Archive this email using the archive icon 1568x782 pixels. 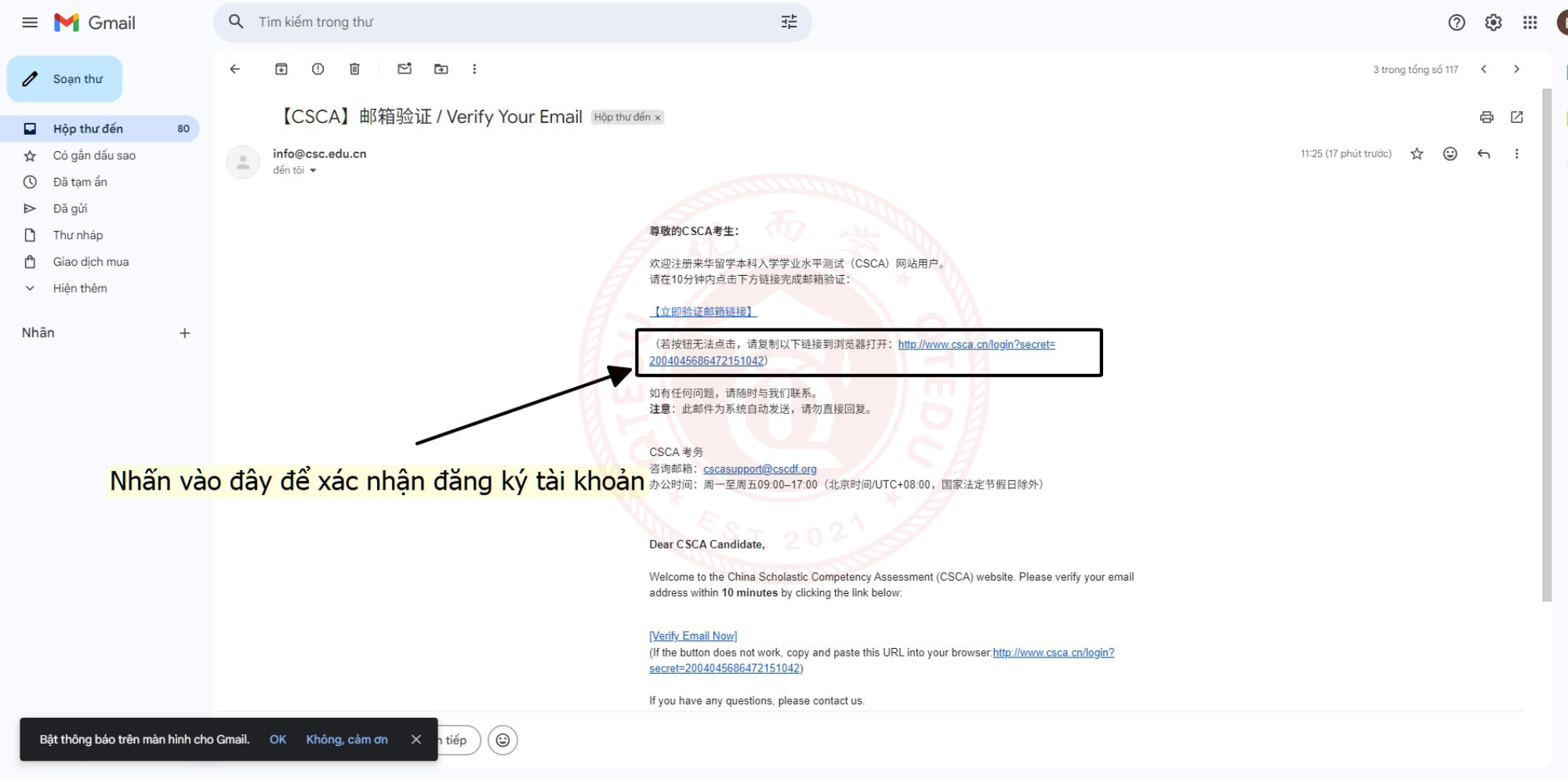pyautogui.click(x=281, y=69)
